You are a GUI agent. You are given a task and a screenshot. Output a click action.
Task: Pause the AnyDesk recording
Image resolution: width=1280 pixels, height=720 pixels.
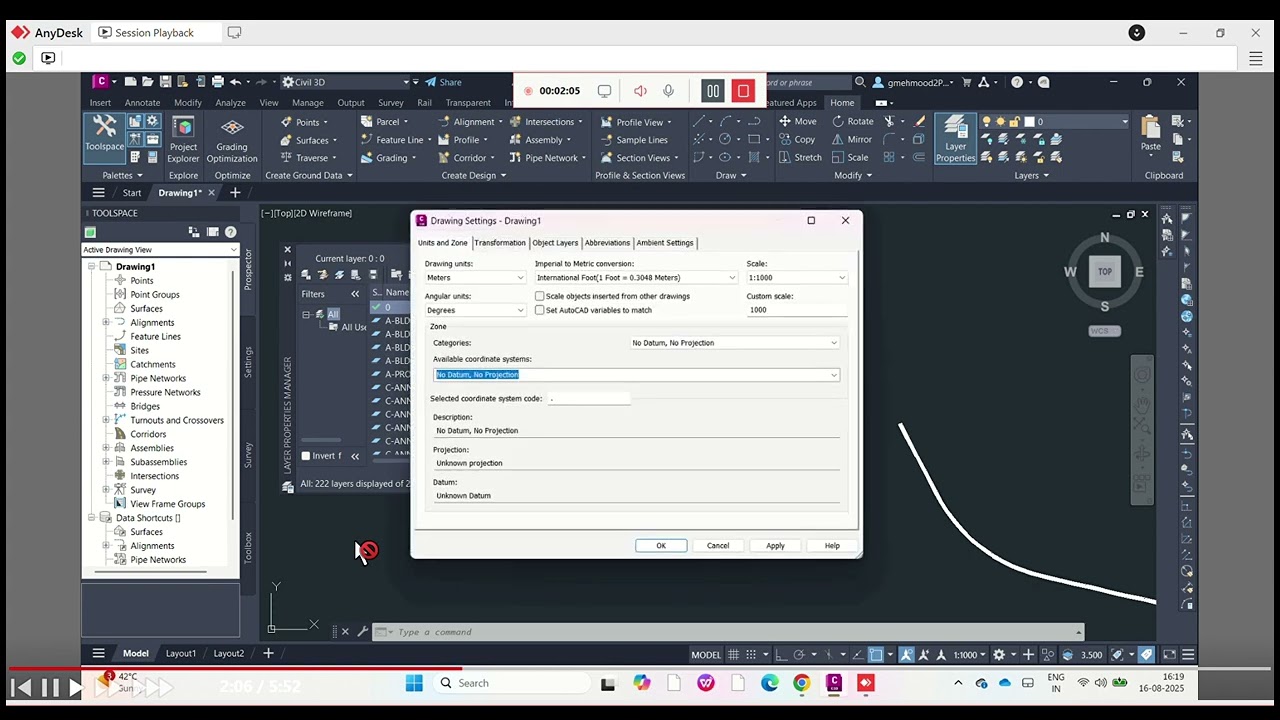point(713,91)
